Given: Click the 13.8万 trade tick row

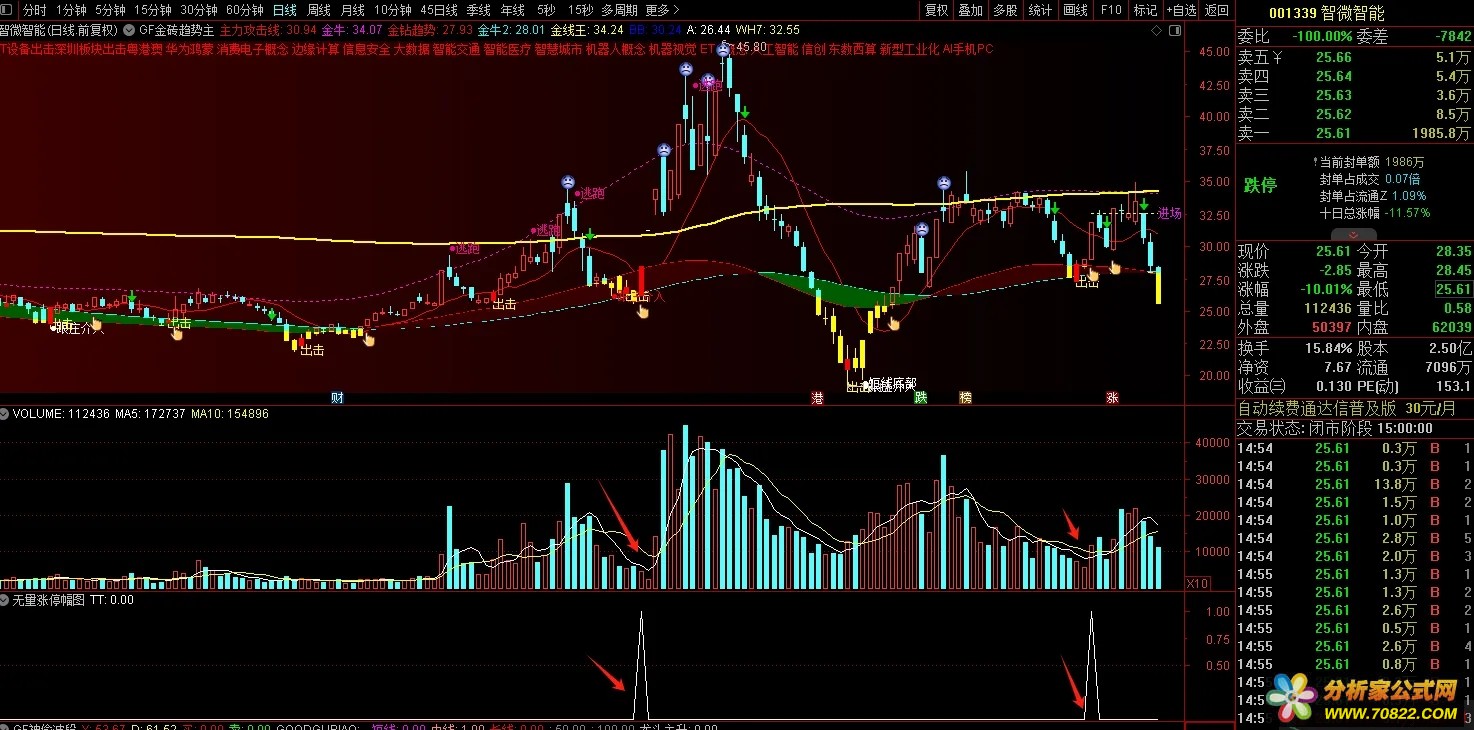Looking at the screenshot, I should 1354,484.
